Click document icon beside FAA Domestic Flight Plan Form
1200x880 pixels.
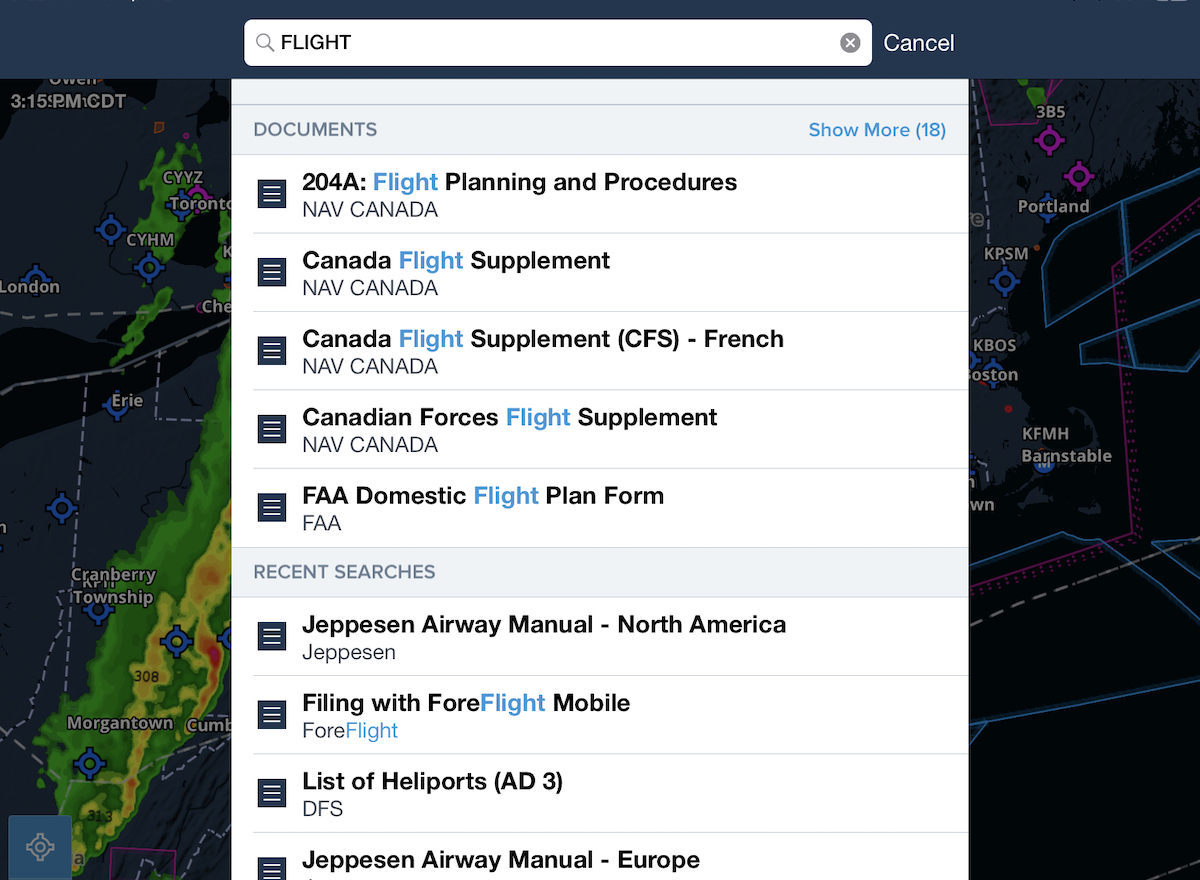(x=272, y=507)
